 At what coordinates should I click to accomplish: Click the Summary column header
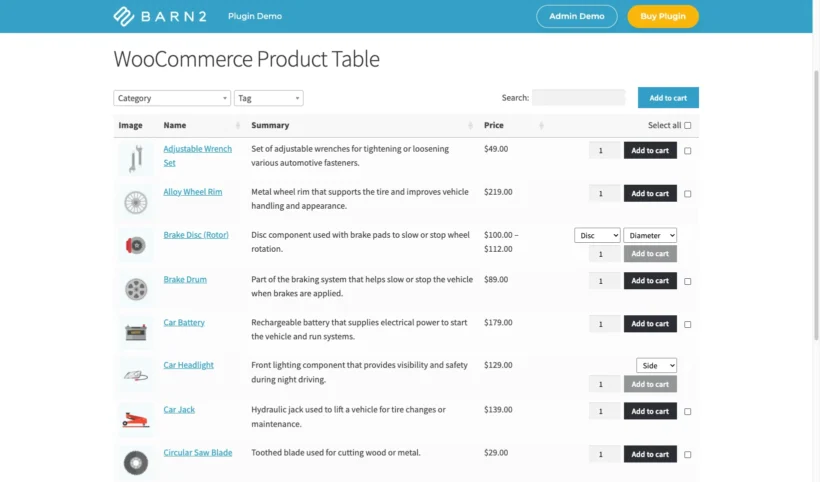pyautogui.click(x=270, y=125)
